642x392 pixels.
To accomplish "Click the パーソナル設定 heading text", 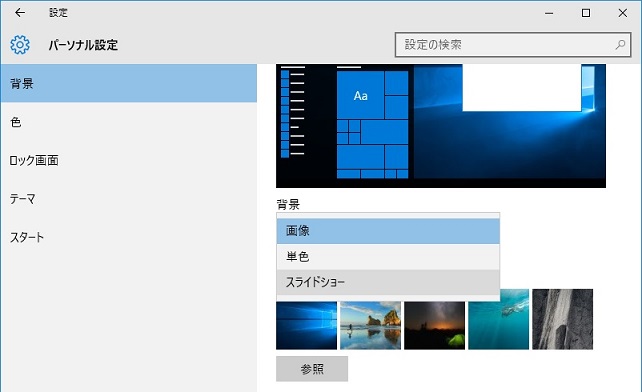I will tap(83, 45).
